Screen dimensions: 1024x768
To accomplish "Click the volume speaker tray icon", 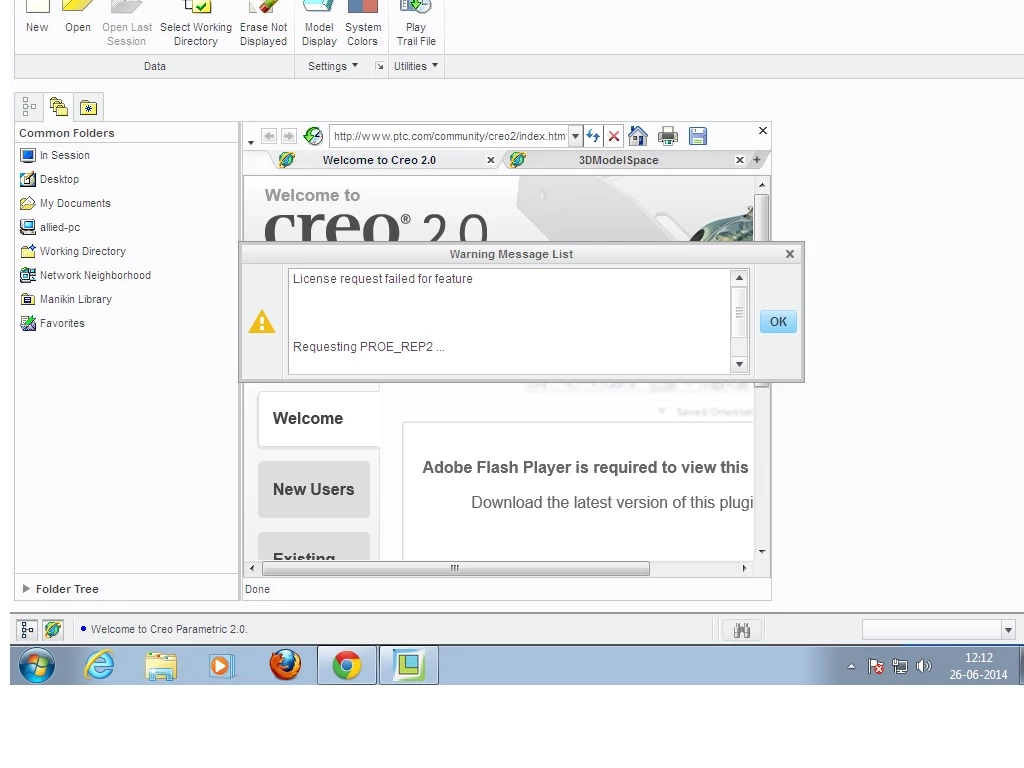I will tap(923, 666).
